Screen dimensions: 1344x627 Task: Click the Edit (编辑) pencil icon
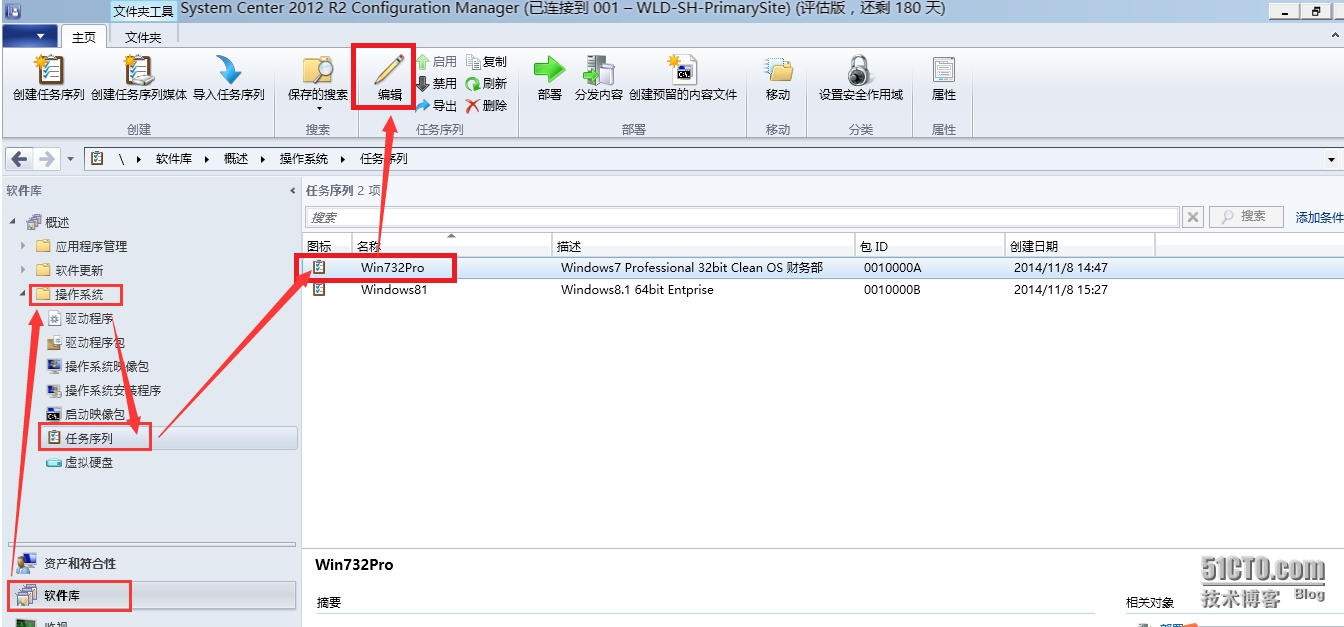click(389, 69)
